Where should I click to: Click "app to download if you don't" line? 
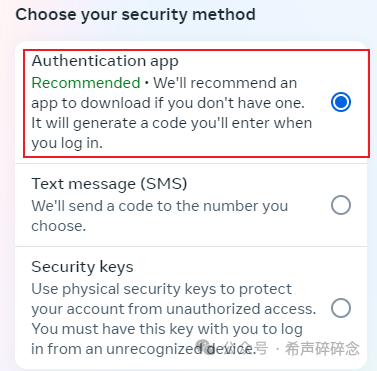pyautogui.click(x=168, y=104)
